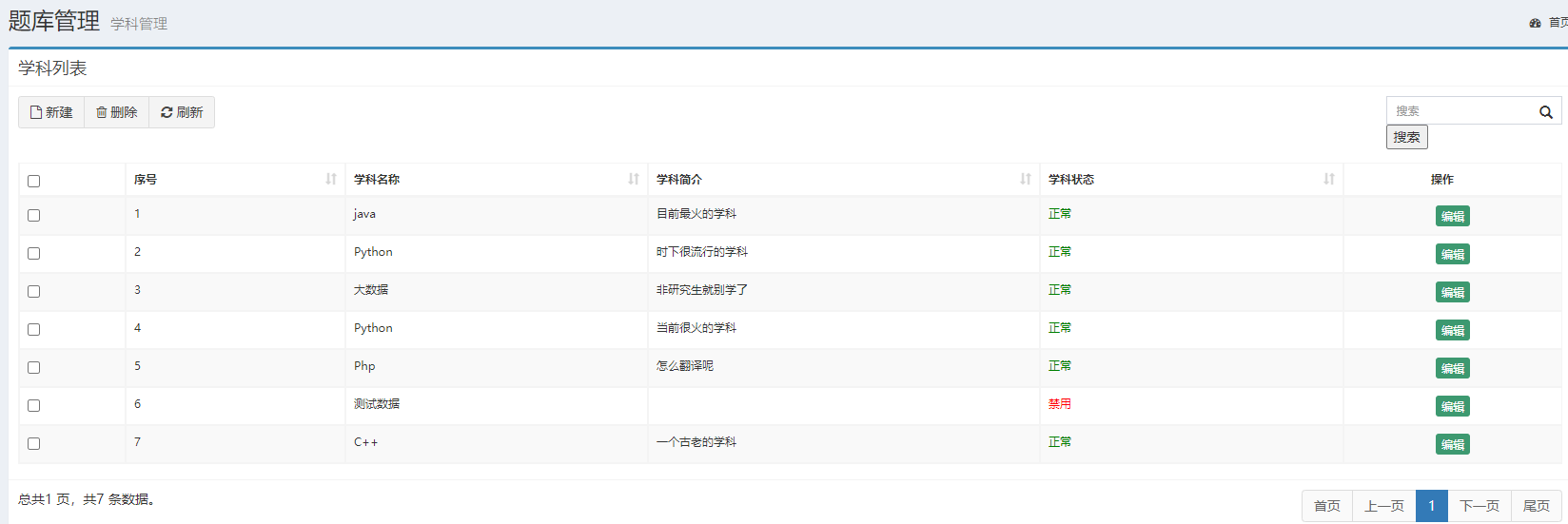This screenshot has height=524, width=1568.
Task: Click 编辑 button for row 2 Python
Action: tap(1453, 254)
